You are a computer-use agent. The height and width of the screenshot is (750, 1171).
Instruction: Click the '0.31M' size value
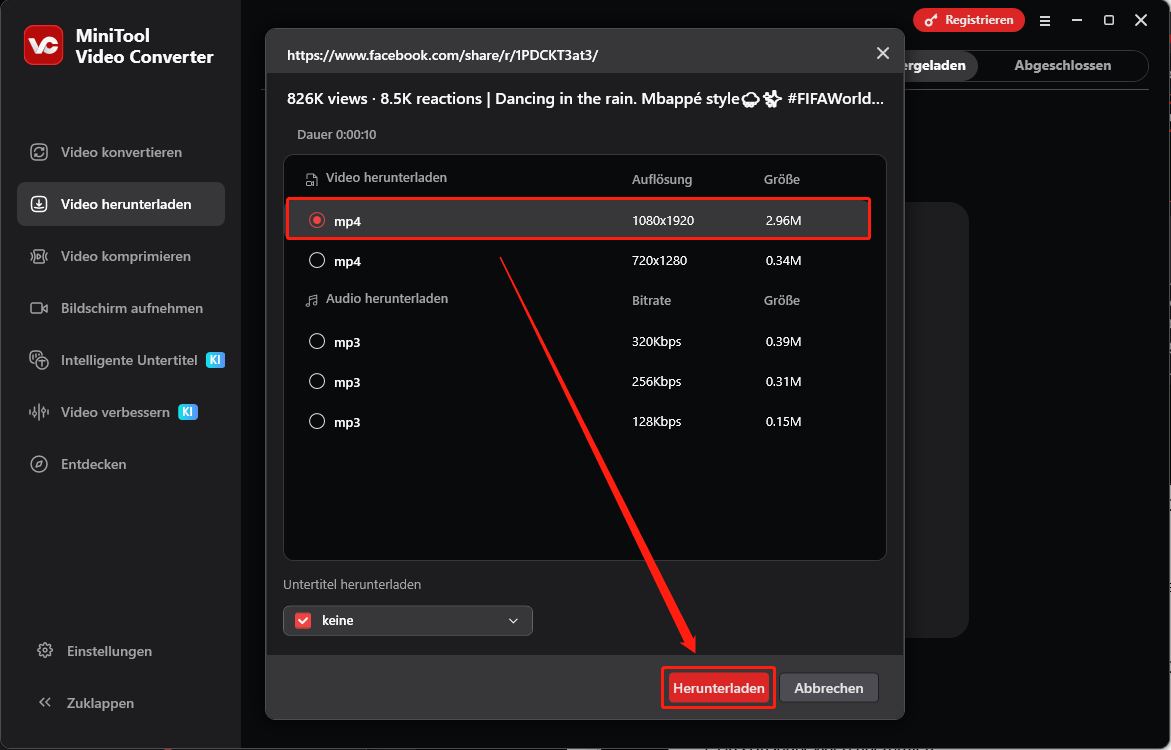(783, 382)
